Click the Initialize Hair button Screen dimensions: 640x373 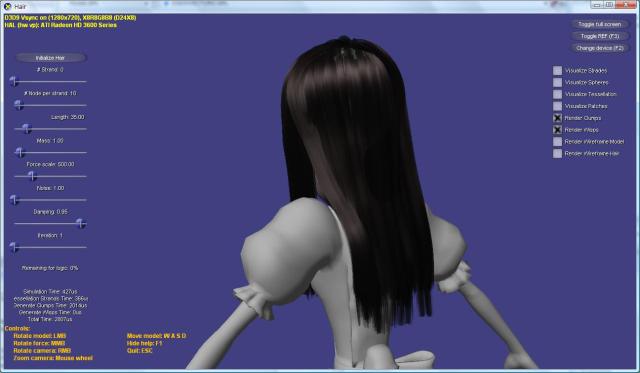click(51, 58)
